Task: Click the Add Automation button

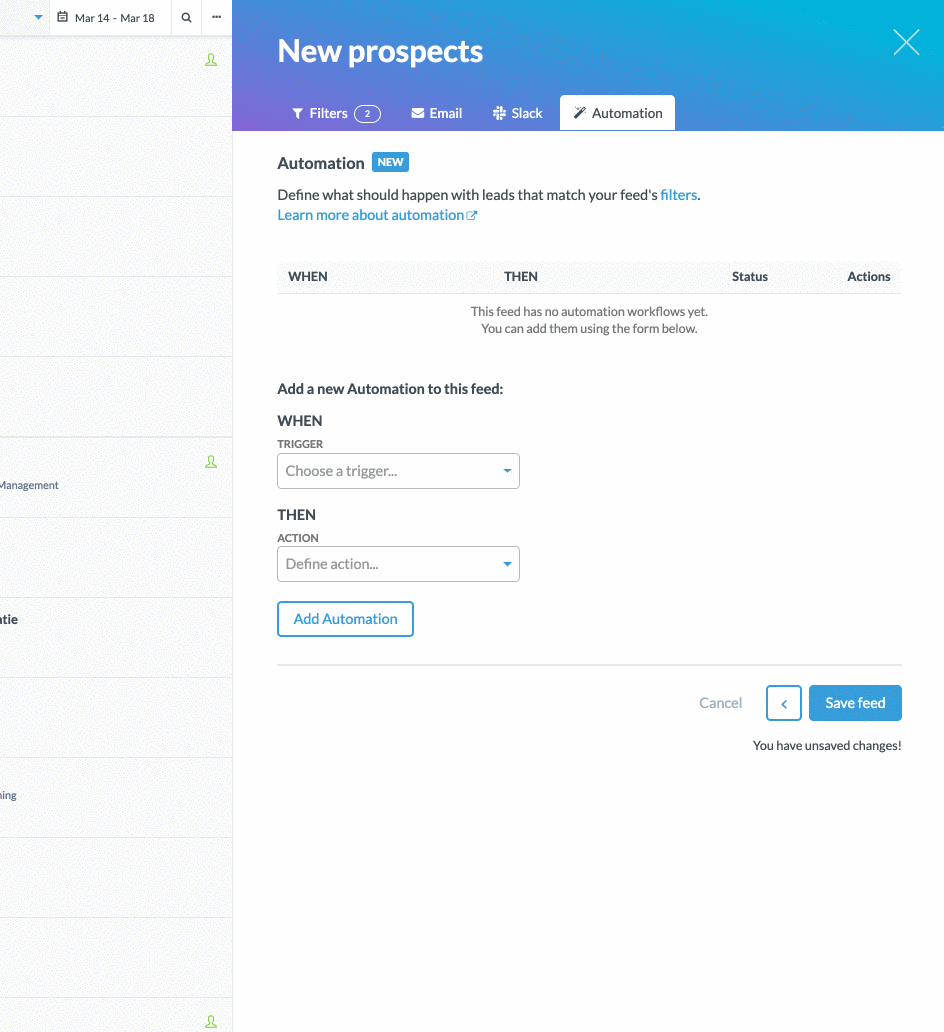Action: pos(345,618)
